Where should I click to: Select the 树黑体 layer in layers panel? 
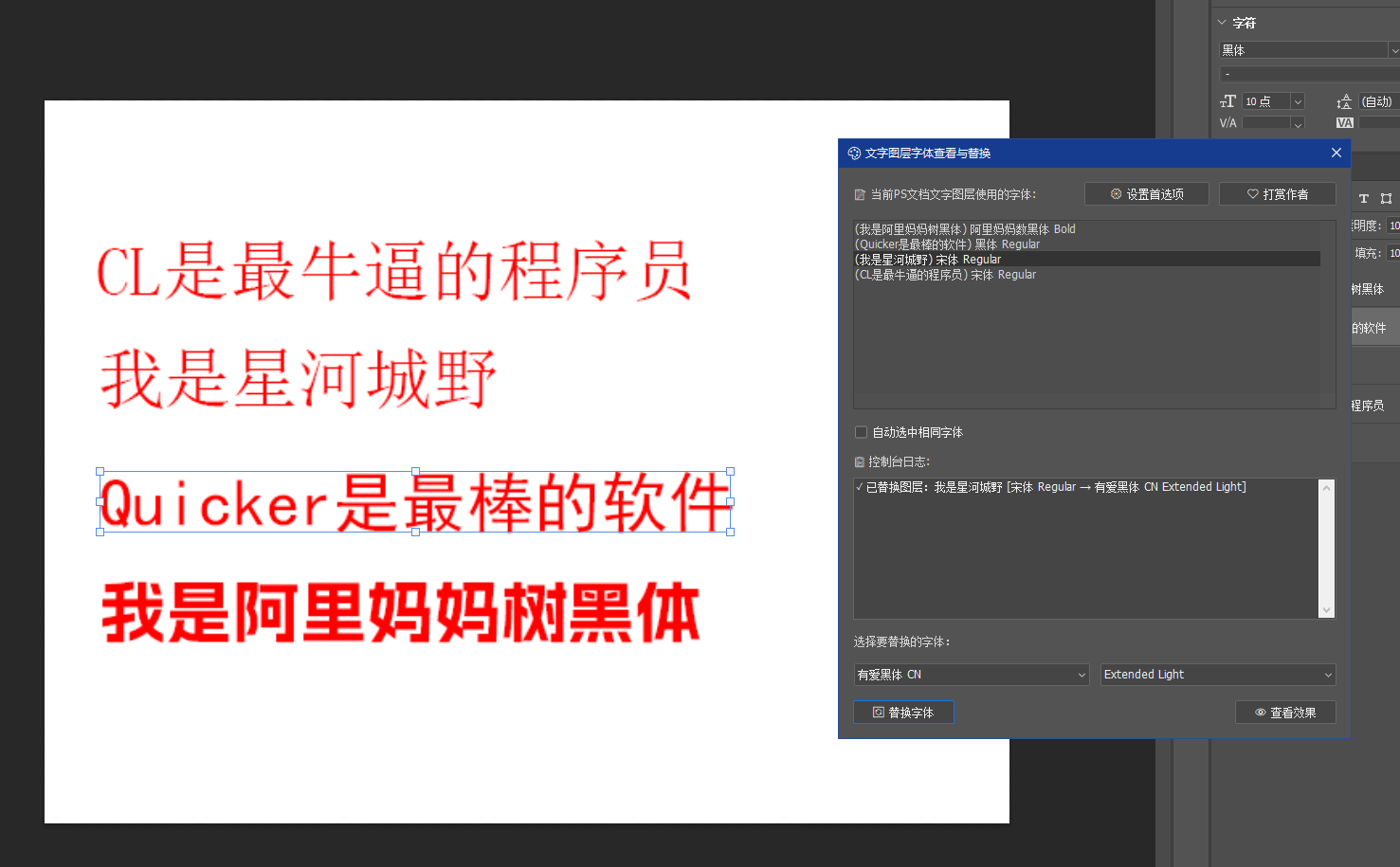click(1375, 289)
